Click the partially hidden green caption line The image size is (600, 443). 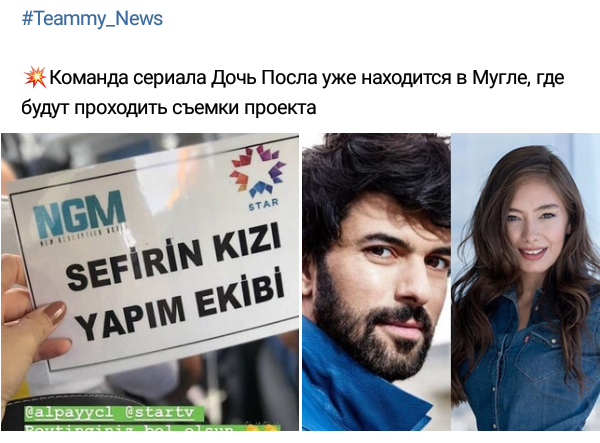(x=152, y=427)
